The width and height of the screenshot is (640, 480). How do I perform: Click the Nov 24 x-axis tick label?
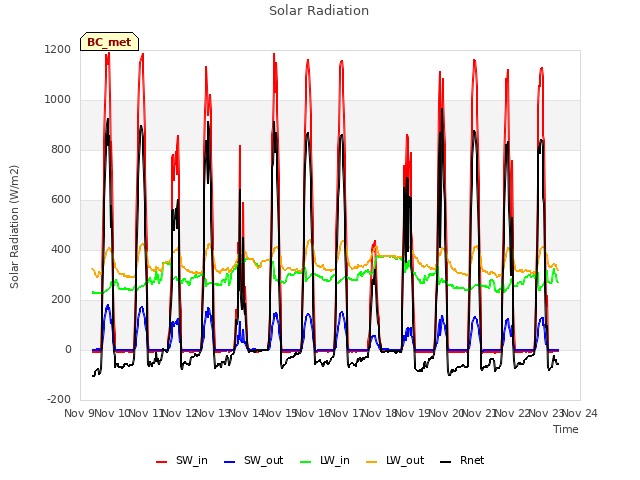(x=580, y=413)
